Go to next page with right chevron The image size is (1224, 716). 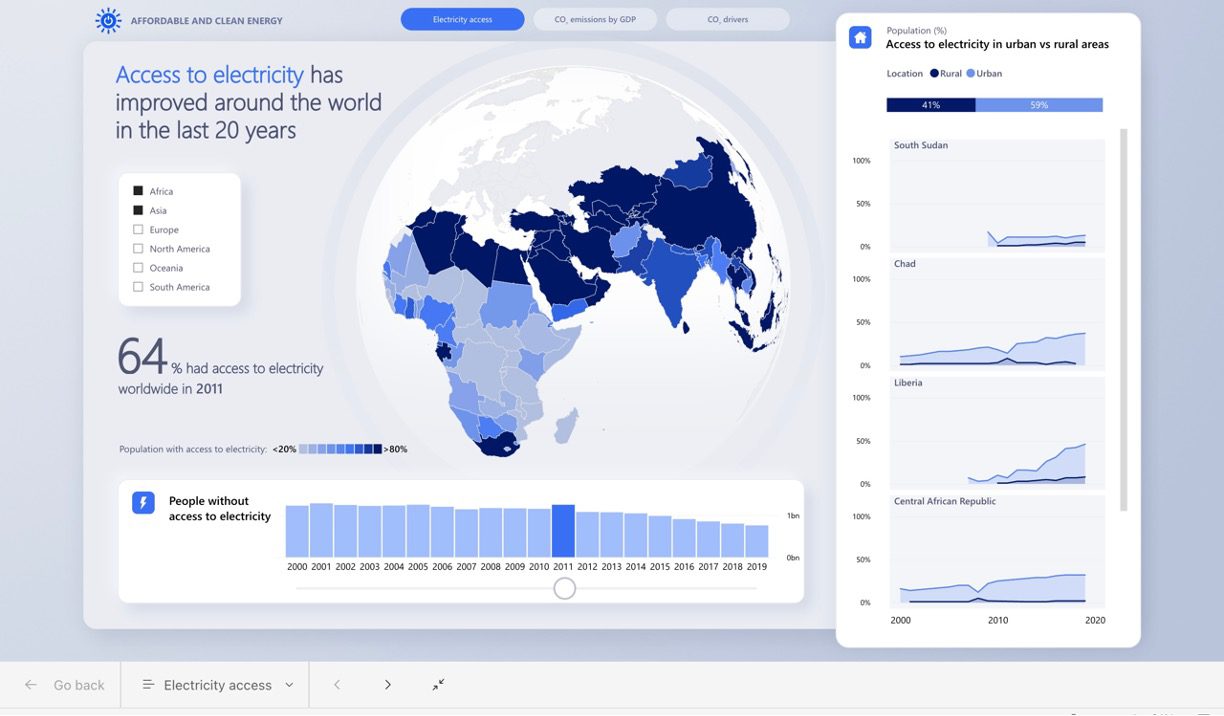pos(388,685)
